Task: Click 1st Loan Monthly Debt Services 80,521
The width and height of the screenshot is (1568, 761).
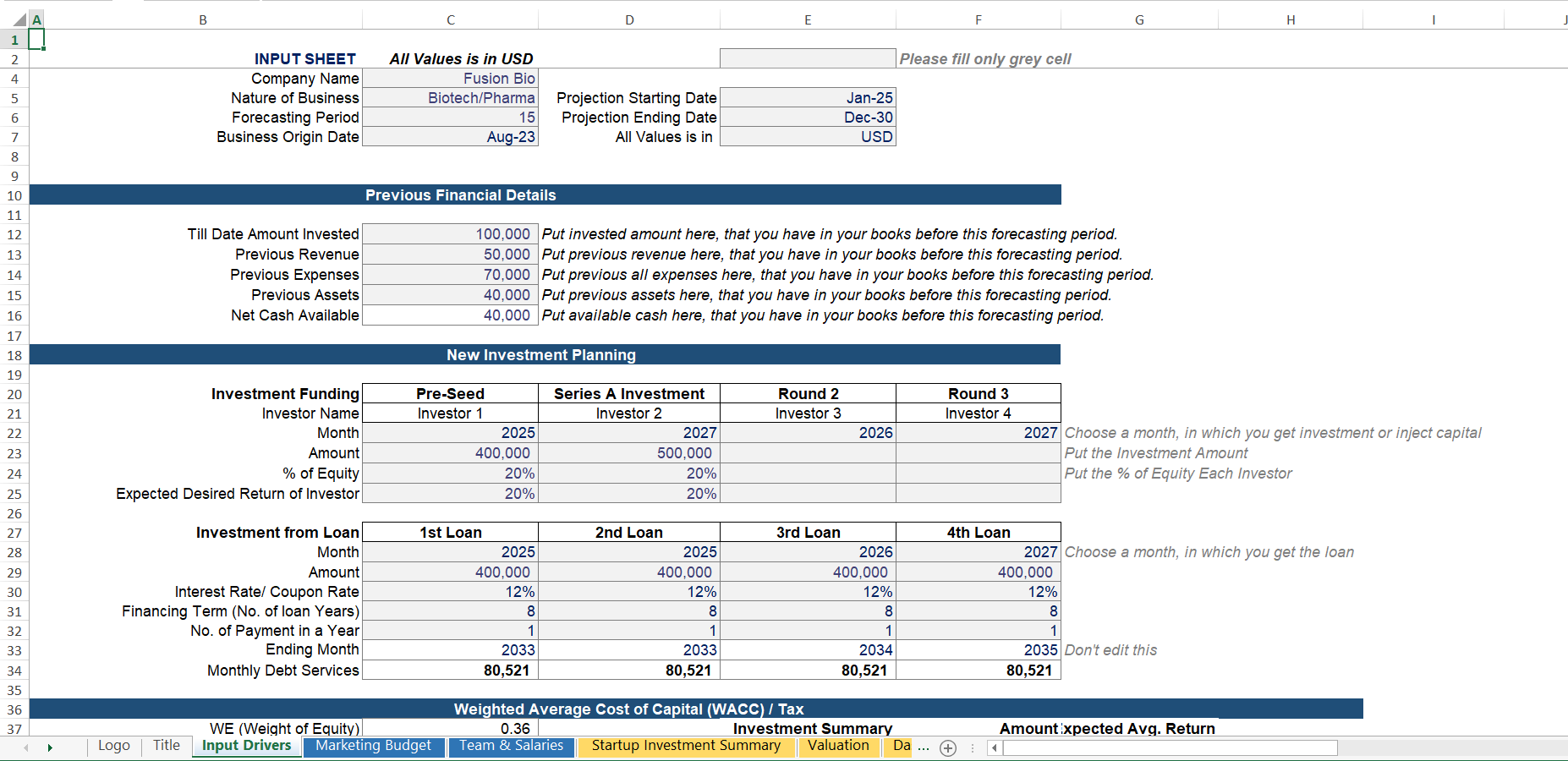Action: [x=451, y=671]
